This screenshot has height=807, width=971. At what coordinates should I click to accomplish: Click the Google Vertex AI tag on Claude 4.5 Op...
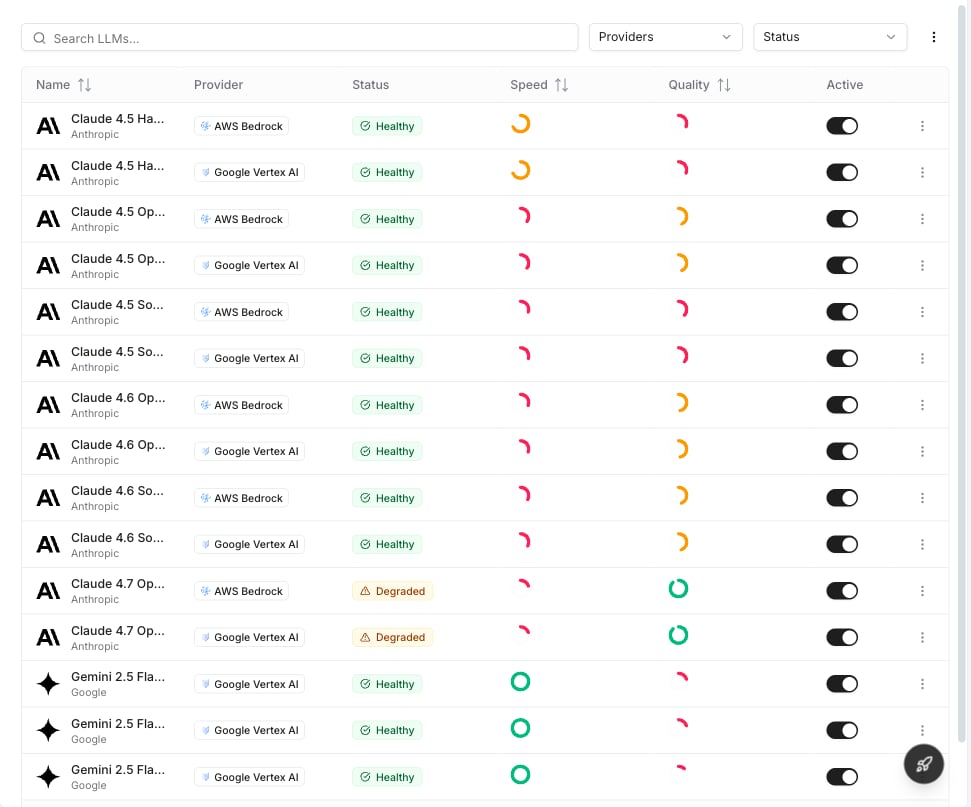[x=249, y=265]
